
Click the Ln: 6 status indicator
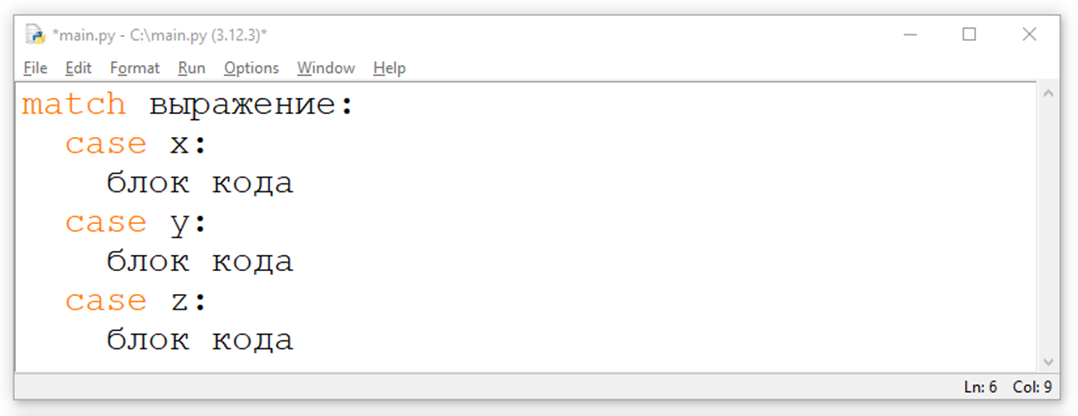pos(980,386)
